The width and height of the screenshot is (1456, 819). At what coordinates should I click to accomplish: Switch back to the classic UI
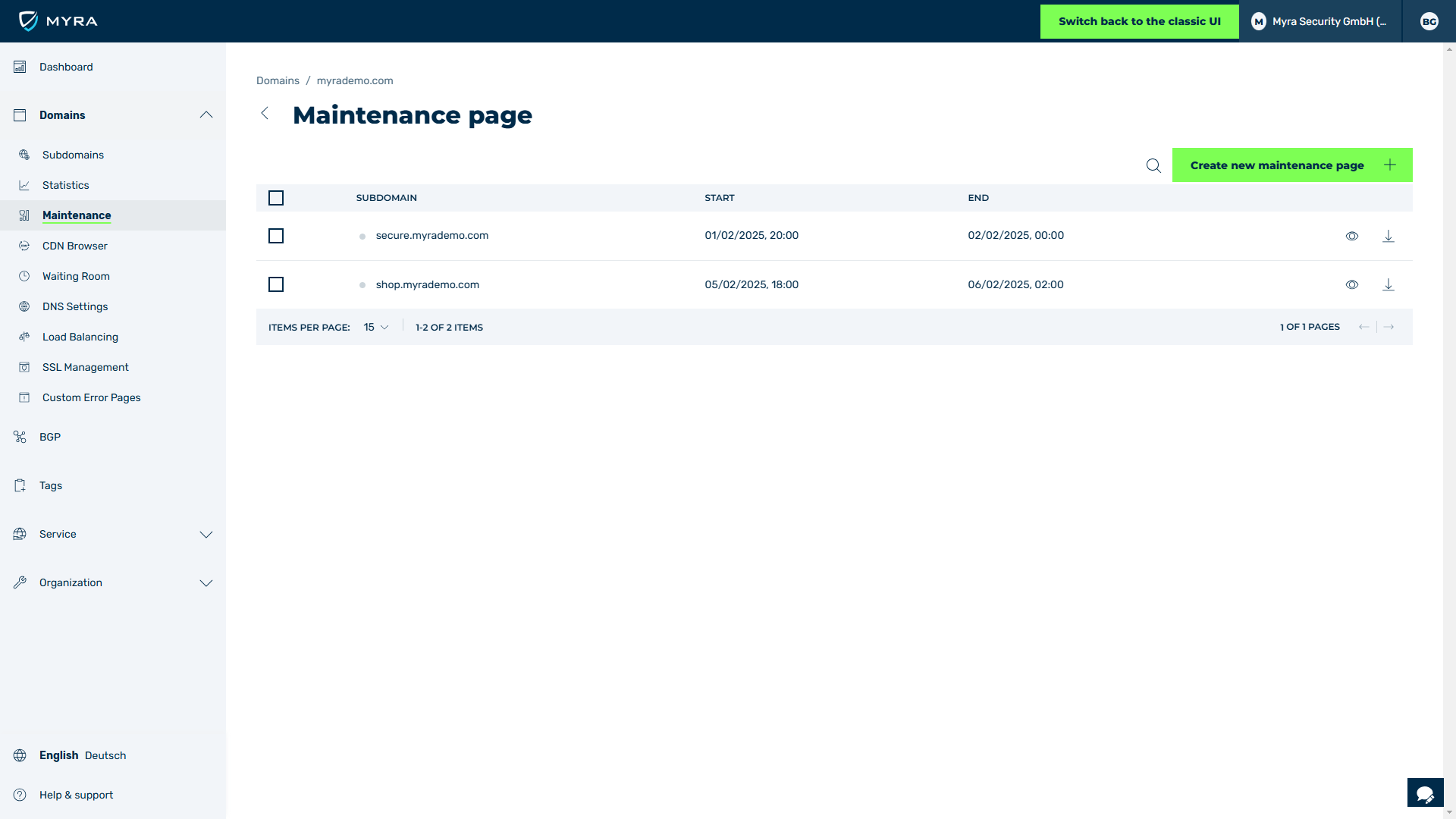(x=1140, y=21)
